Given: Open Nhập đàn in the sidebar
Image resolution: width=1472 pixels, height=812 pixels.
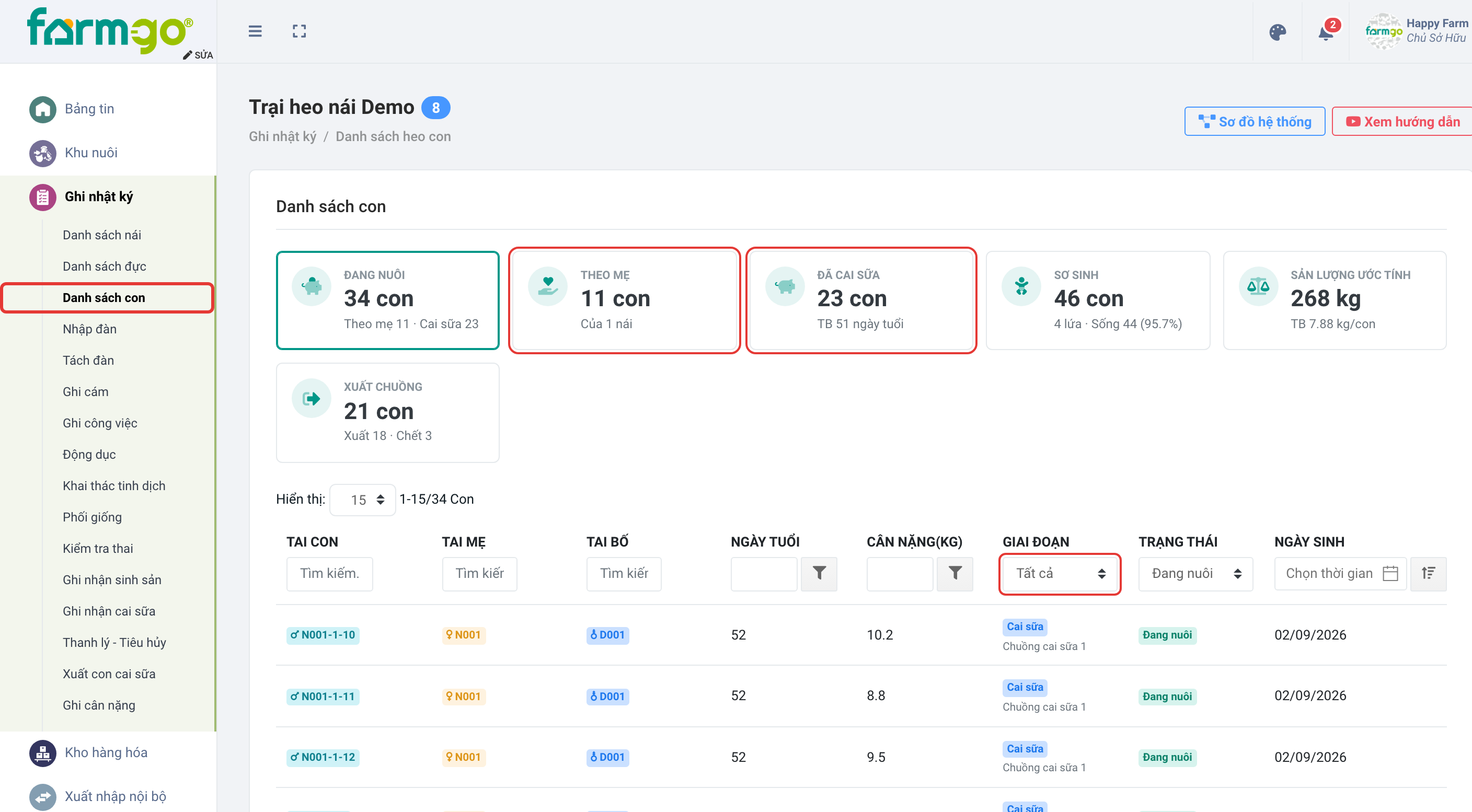Looking at the screenshot, I should point(90,329).
